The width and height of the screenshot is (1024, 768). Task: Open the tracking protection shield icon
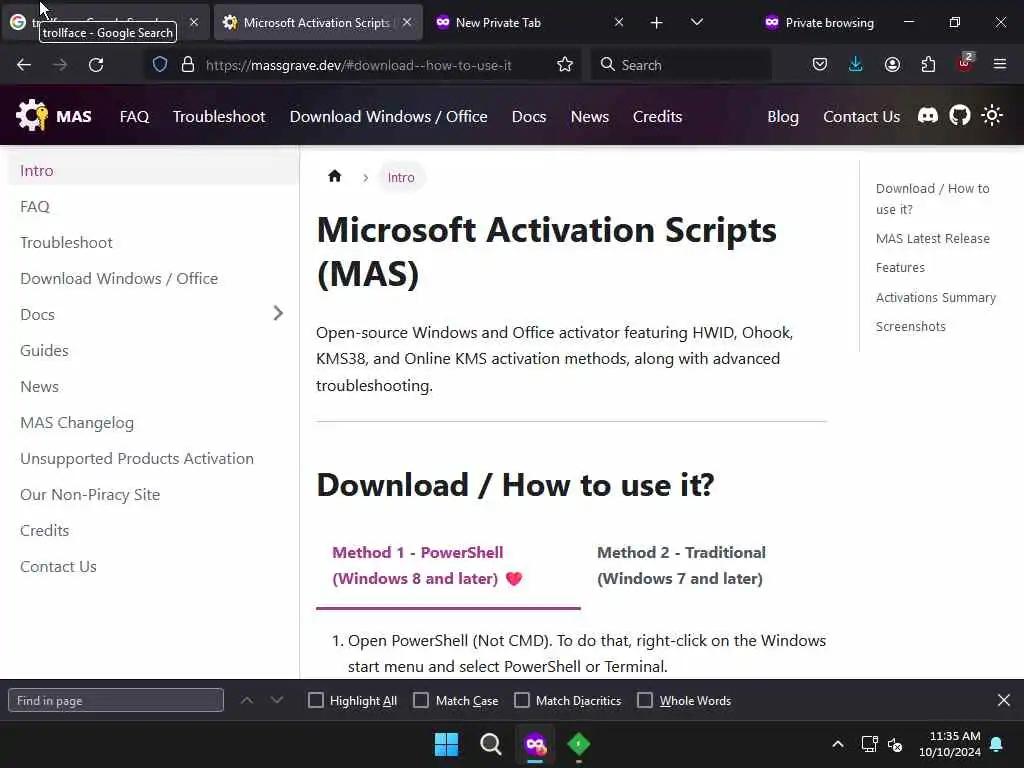pos(160,65)
